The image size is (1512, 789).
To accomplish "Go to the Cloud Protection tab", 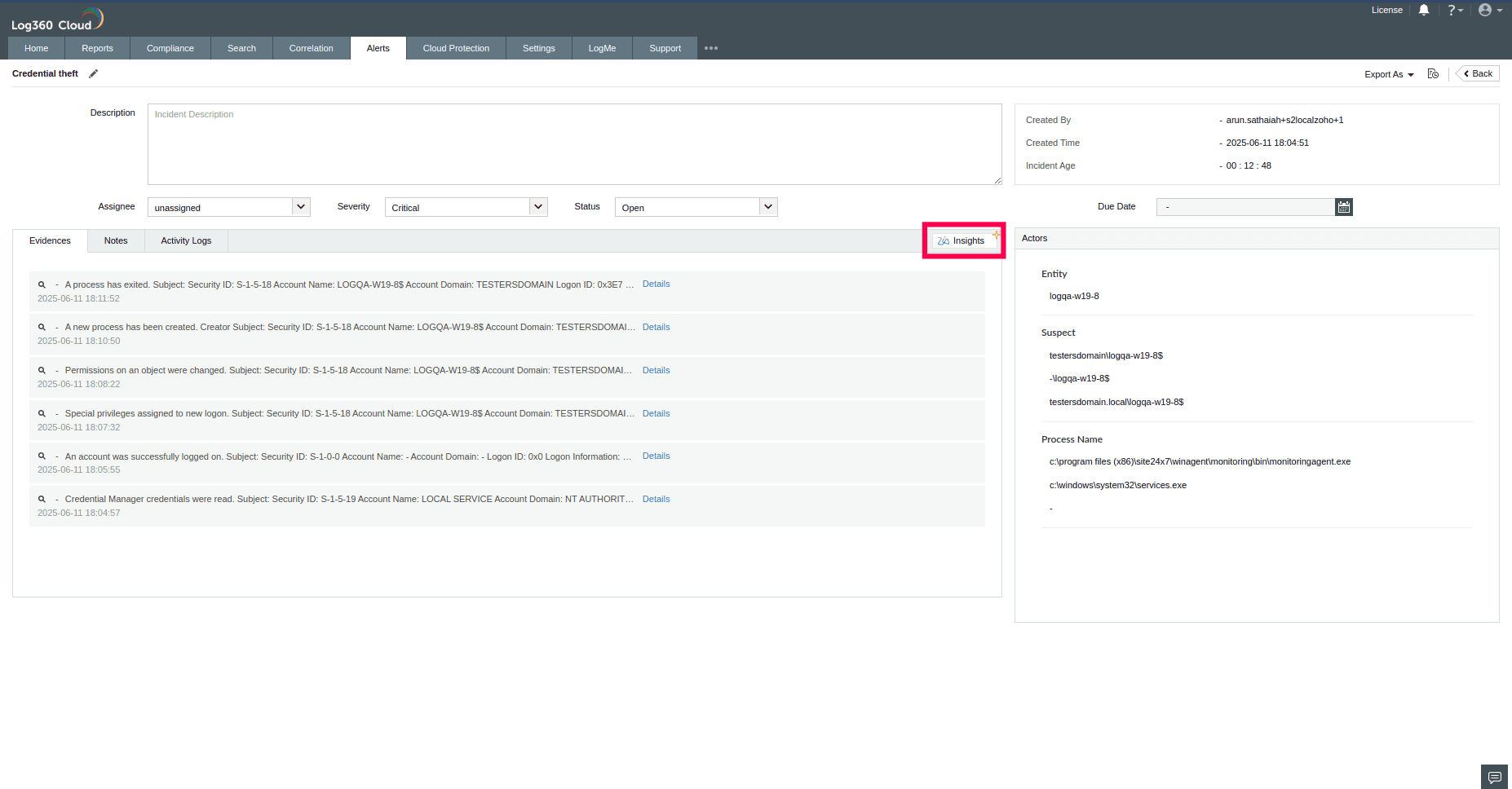I will click(456, 48).
